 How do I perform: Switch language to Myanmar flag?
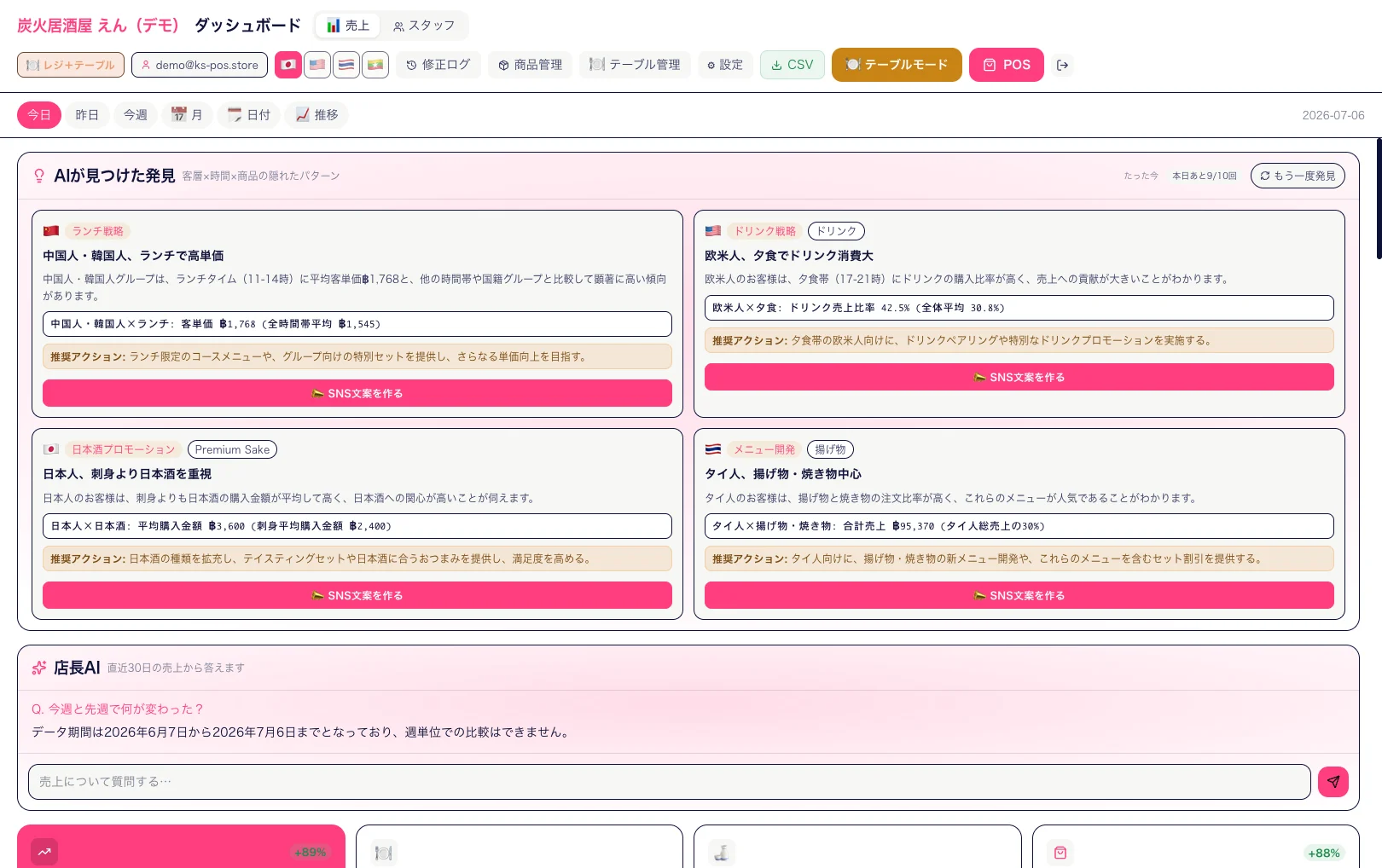tap(375, 65)
